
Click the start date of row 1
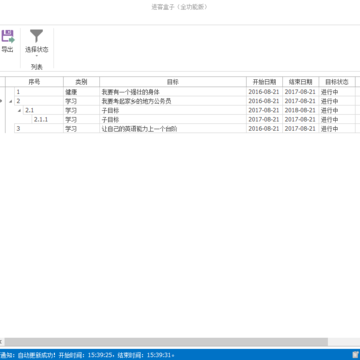[x=264, y=92]
